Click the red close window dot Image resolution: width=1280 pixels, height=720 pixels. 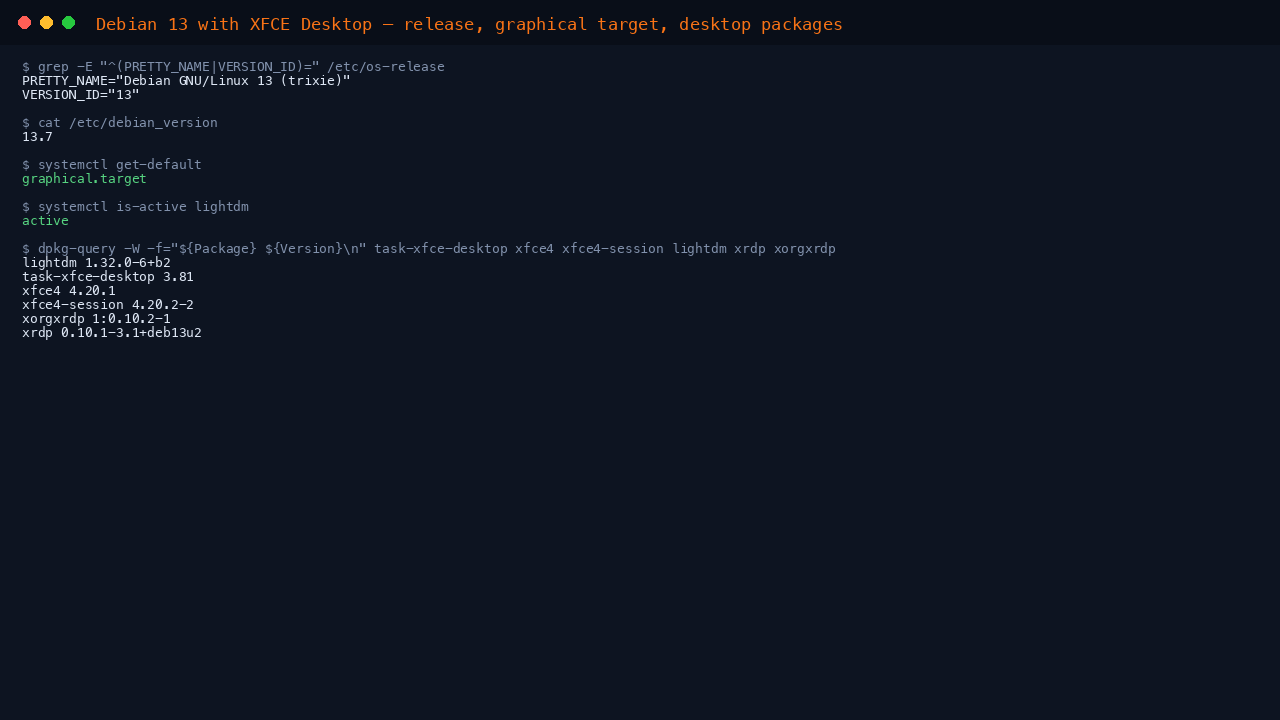click(x=24, y=23)
